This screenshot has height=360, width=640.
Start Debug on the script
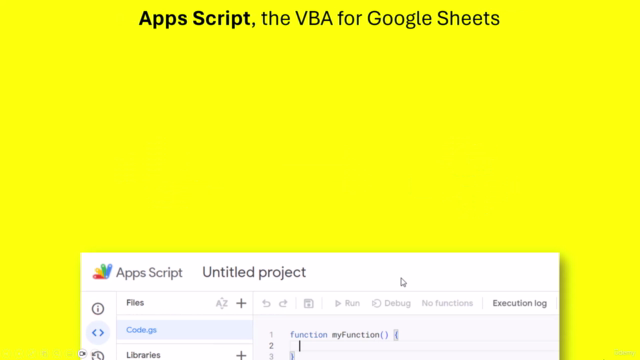tap(391, 303)
